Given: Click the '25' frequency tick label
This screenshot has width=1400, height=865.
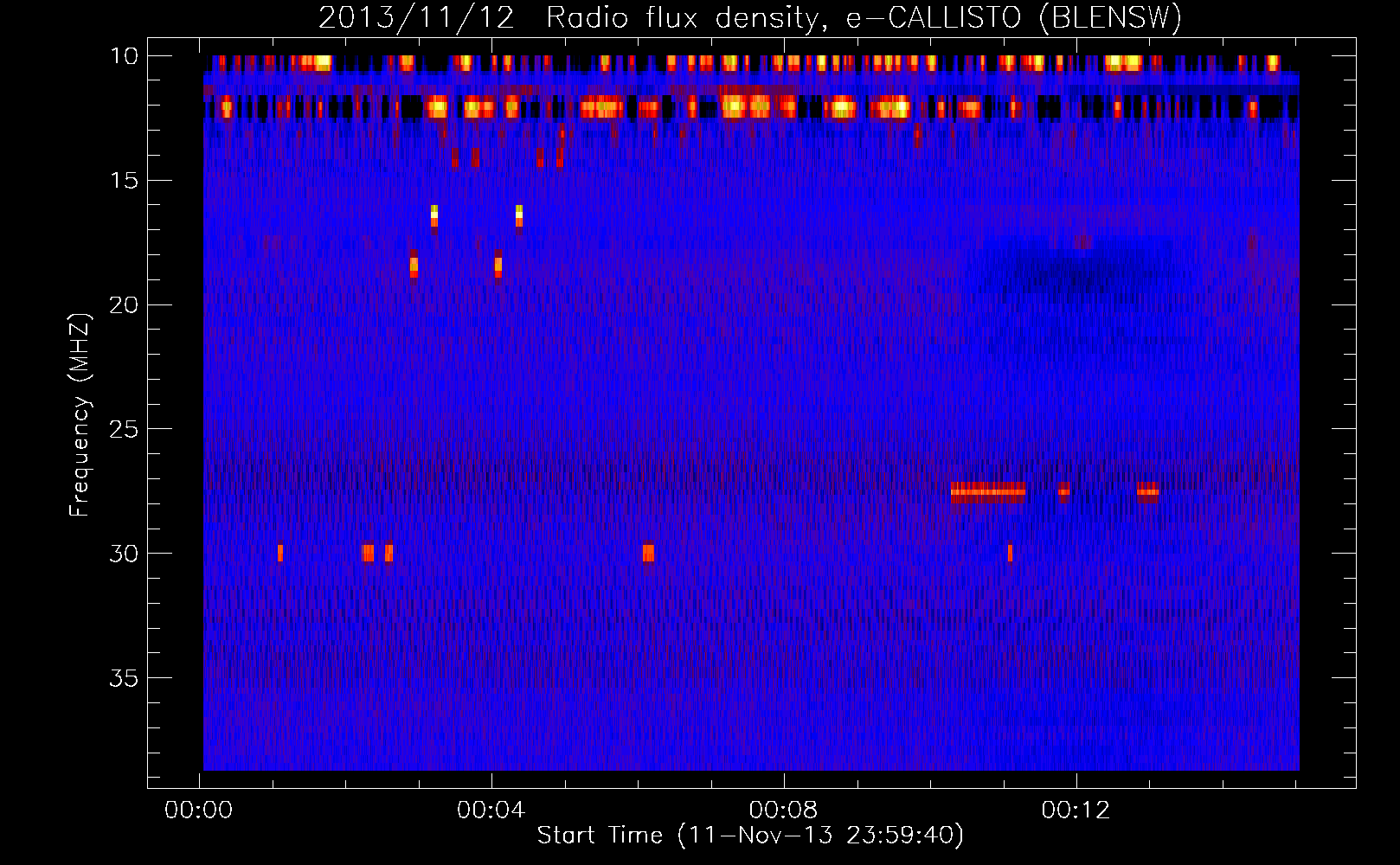Looking at the screenshot, I should (125, 428).
